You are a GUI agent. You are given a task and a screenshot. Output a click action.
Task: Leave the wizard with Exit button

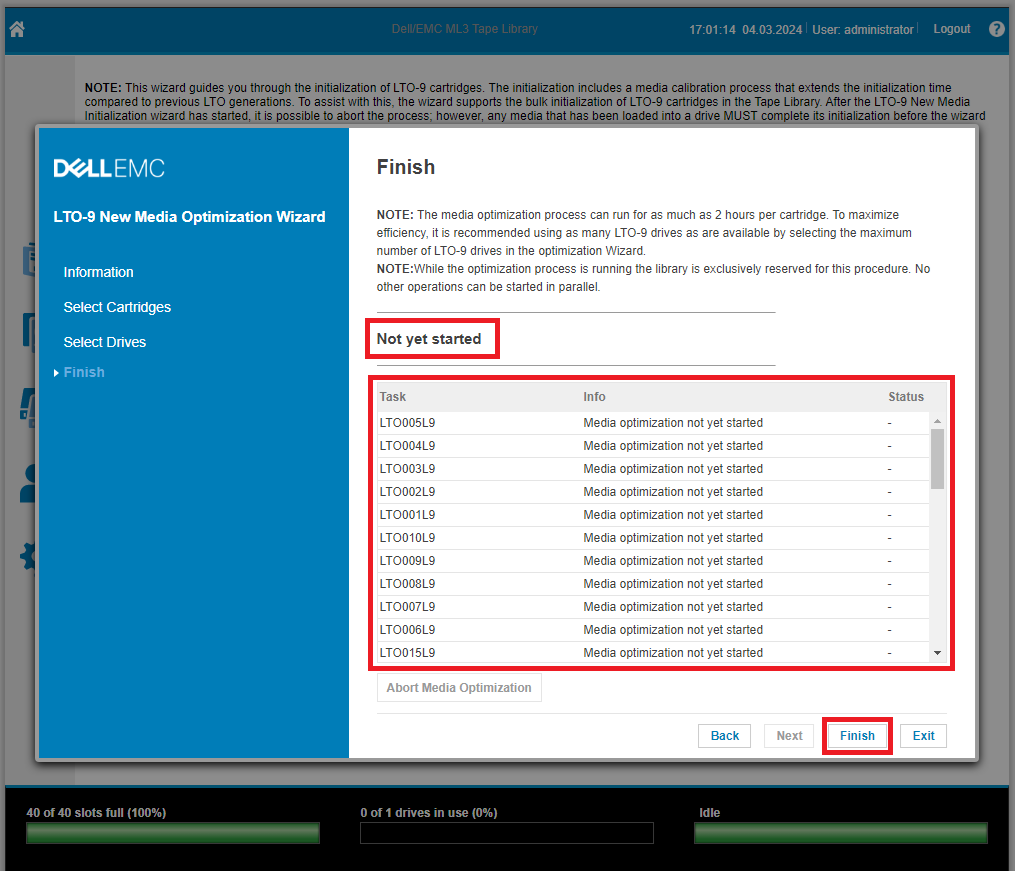pos(923,736)
